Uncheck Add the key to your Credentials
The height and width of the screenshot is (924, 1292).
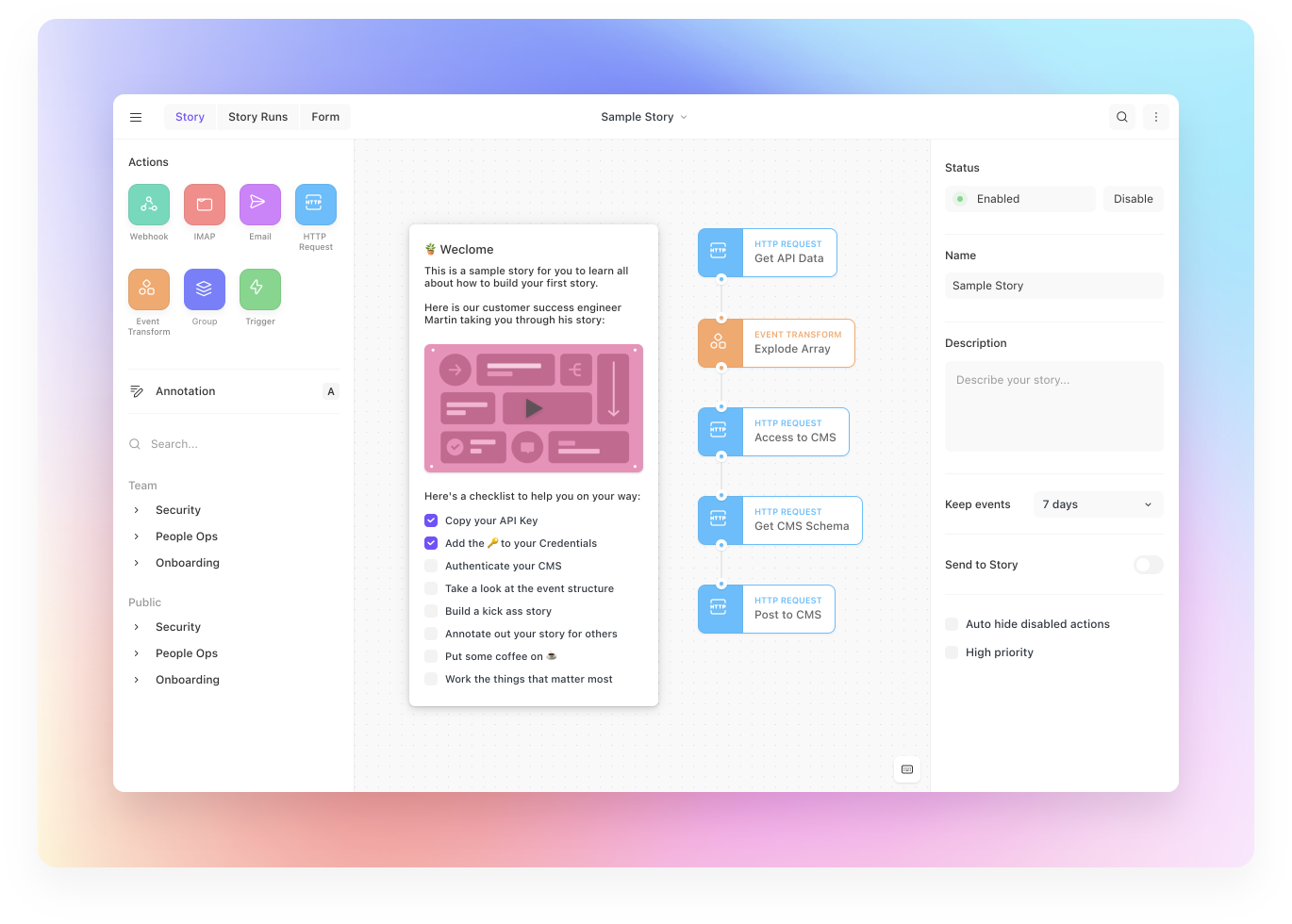click(x=431, y=543)
